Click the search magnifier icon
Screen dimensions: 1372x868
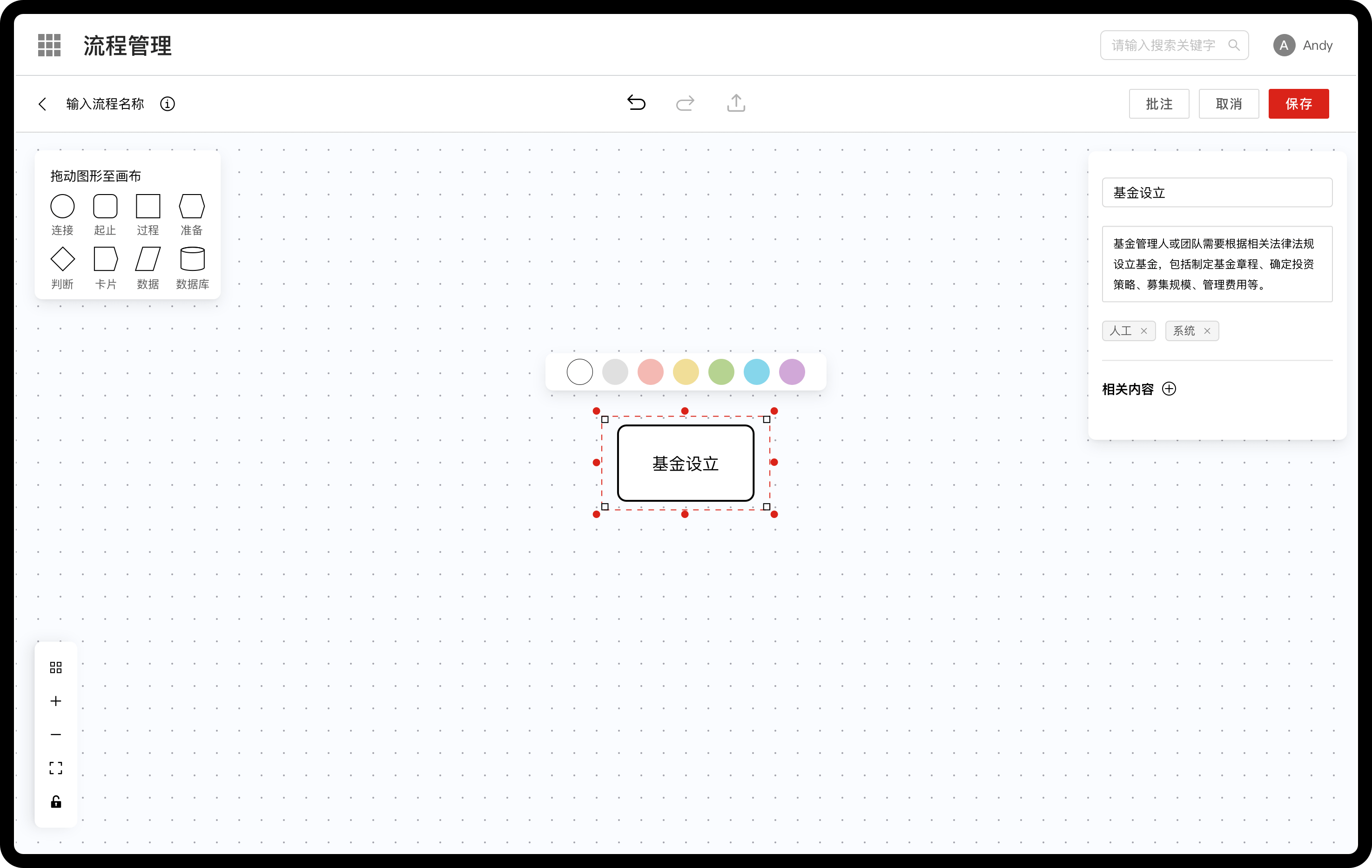tap(1234, 45)
